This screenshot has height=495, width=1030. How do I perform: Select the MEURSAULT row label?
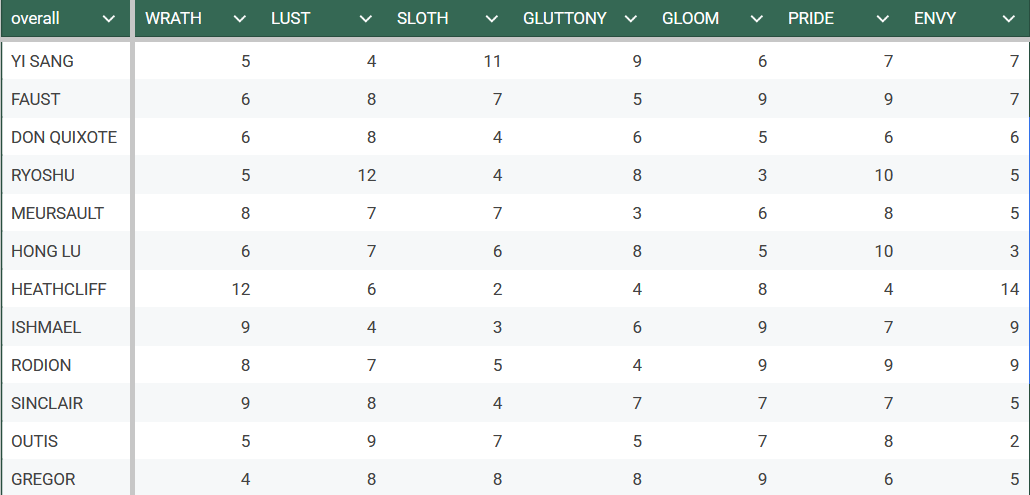[57, 213]
